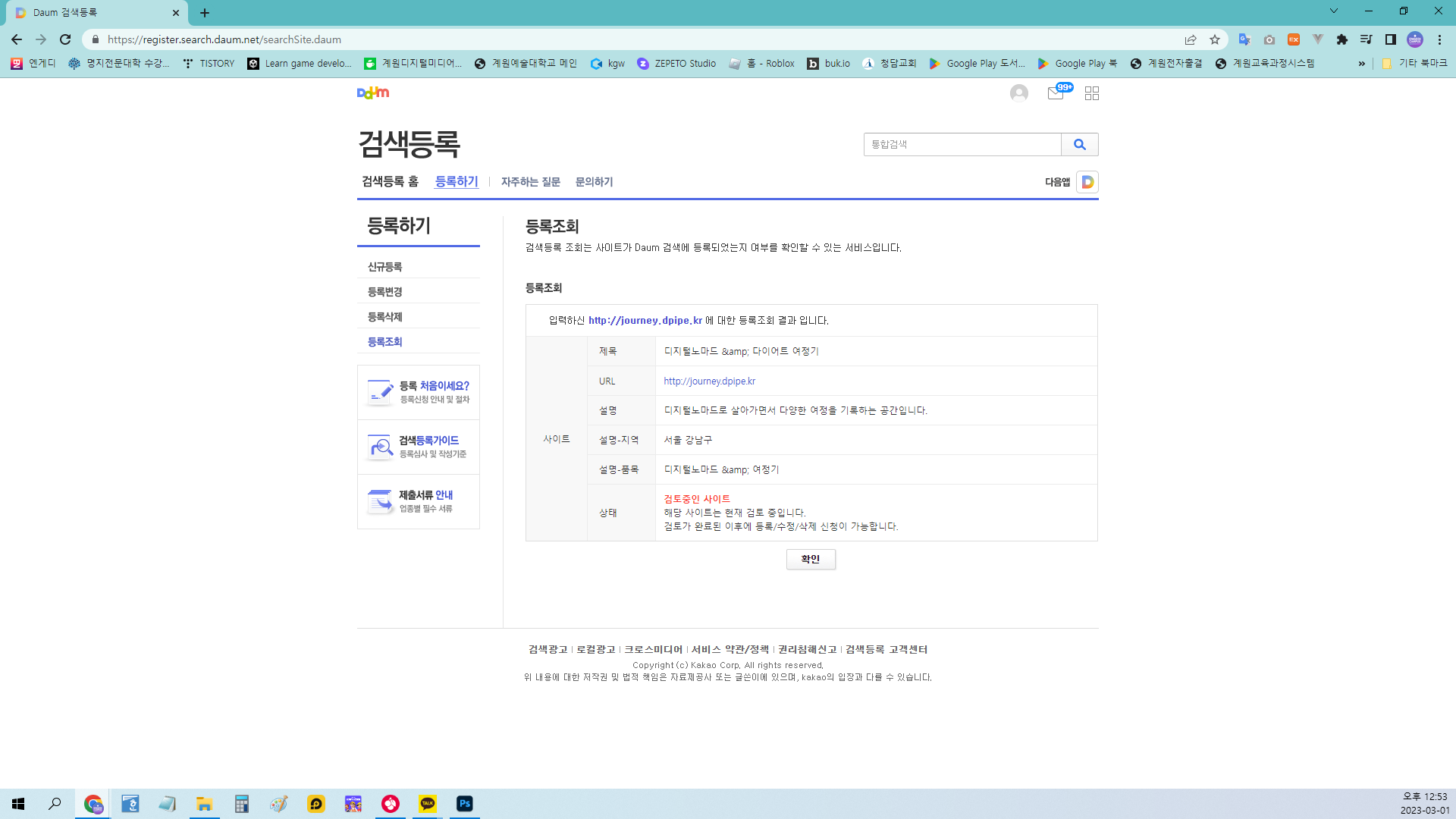The height and width of the screenshot is (819, 1456).
Task: Click the Daum app icon
Action: [1087, 182]
